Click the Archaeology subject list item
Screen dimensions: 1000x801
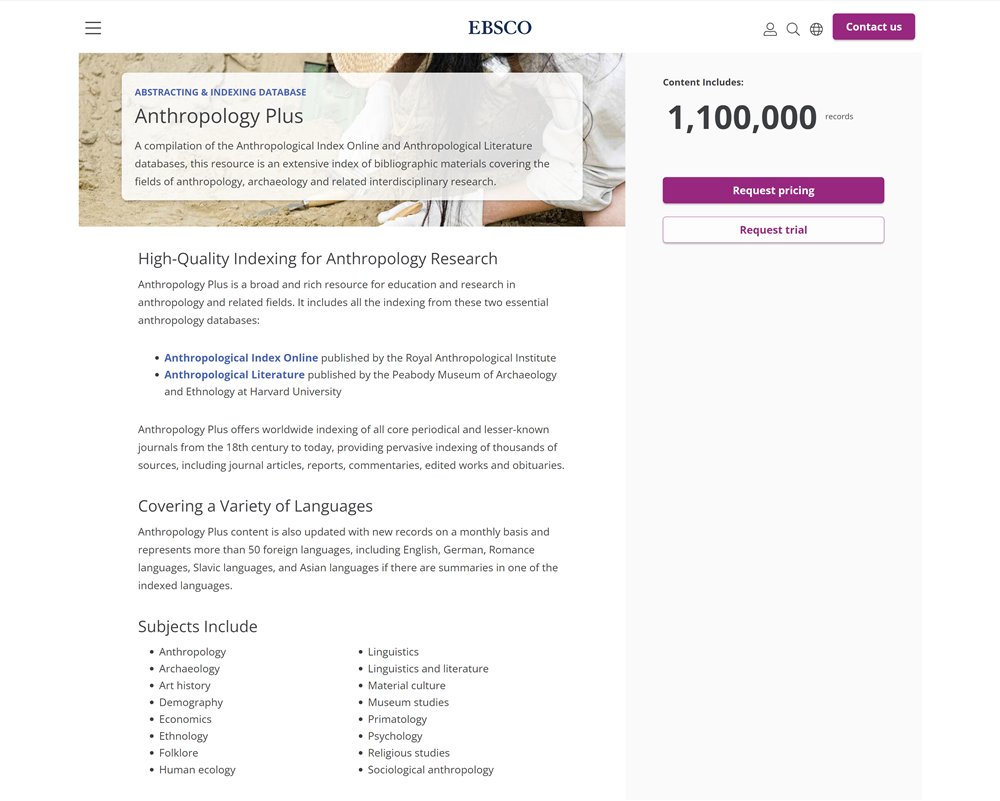coord(189,669)
